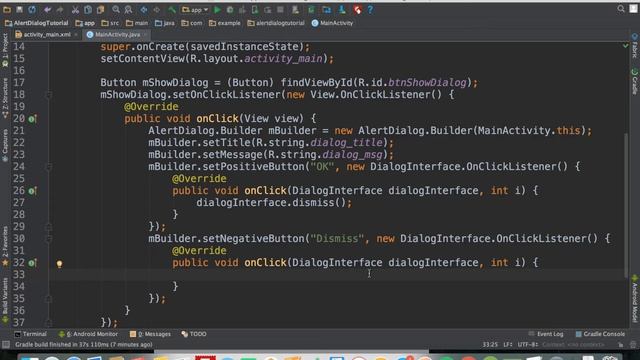Select the alertdialogtutorial breadcrumb folder

pos(276,23)
